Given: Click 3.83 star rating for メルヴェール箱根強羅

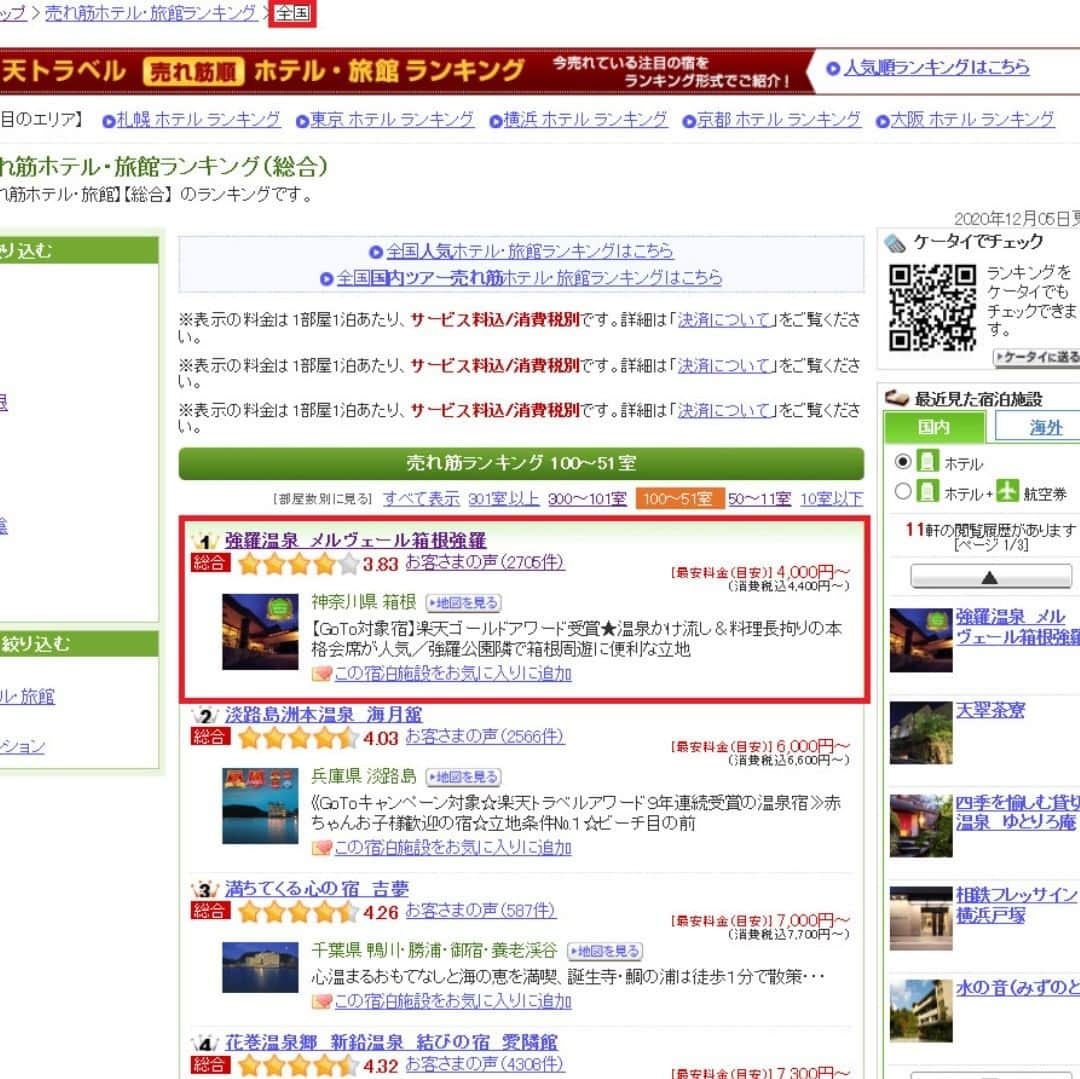Looking at the screenshot, I should point(298,565).
